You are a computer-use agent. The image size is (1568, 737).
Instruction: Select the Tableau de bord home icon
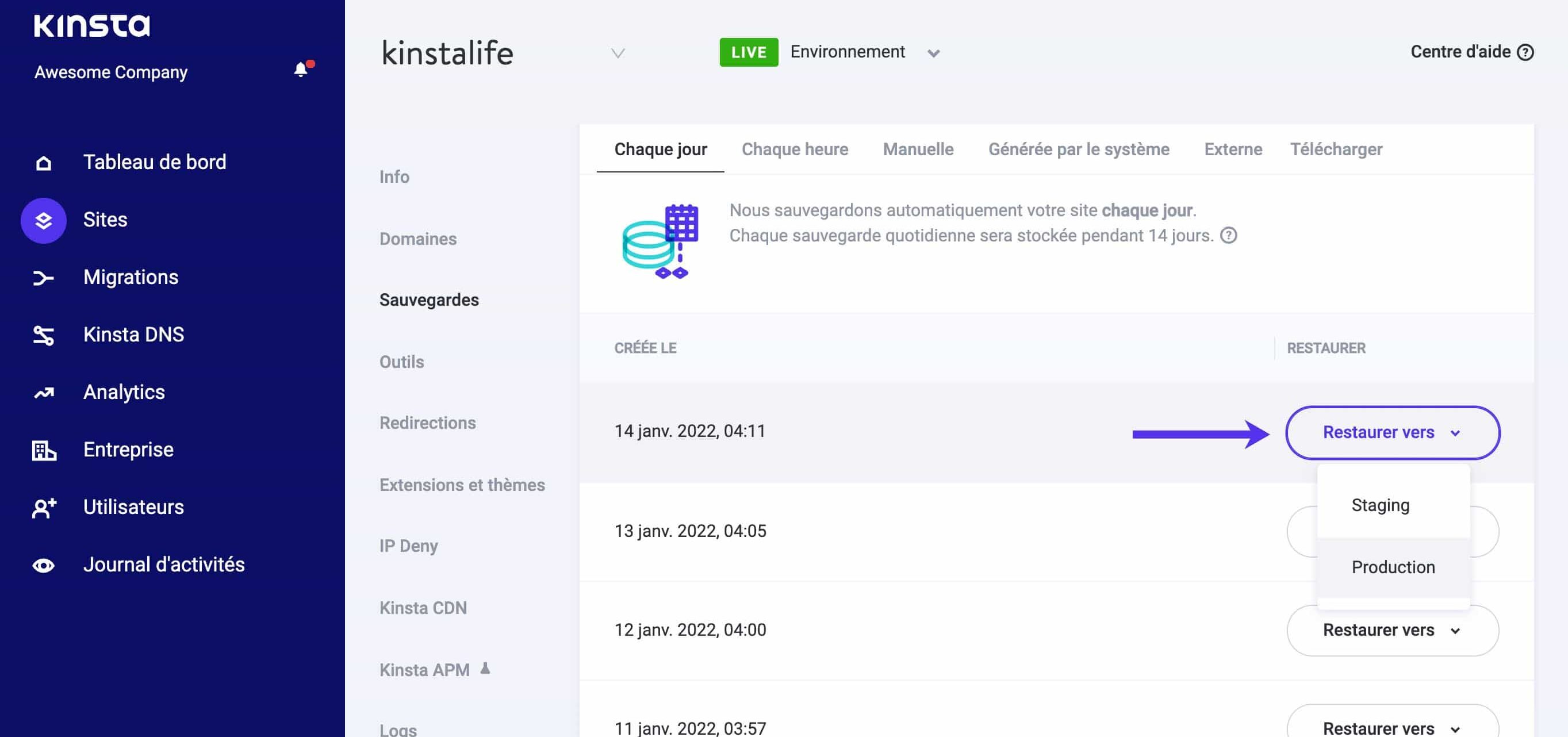coord(43,162)
